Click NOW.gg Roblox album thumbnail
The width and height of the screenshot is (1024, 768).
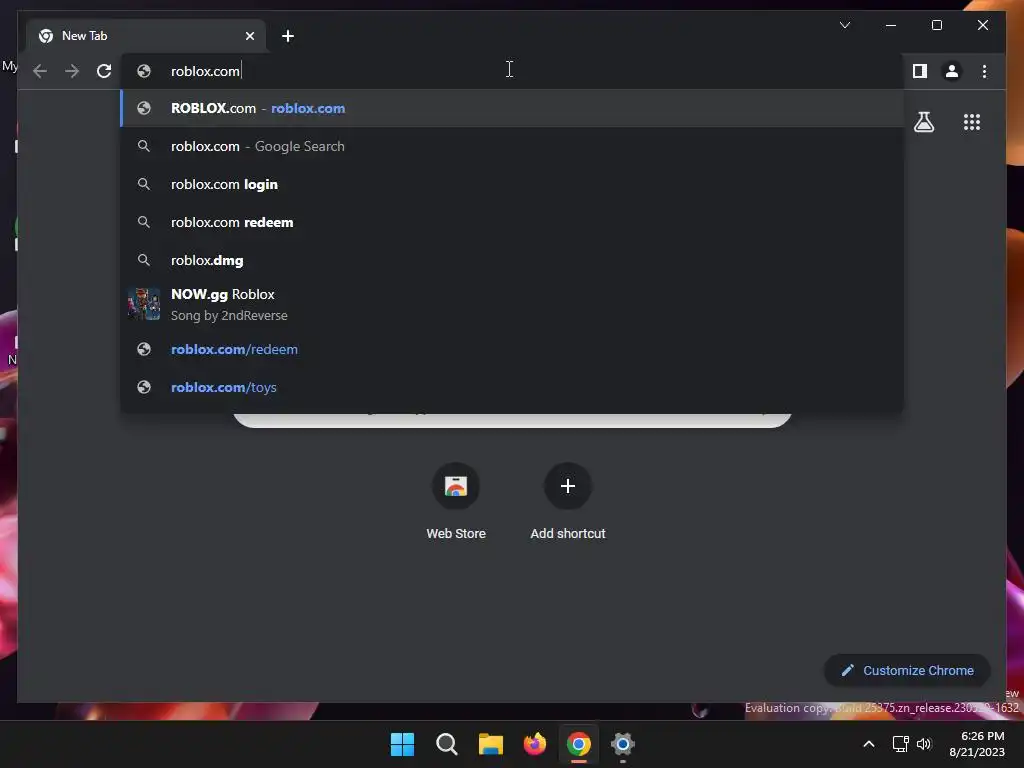(x=144, y=304)
